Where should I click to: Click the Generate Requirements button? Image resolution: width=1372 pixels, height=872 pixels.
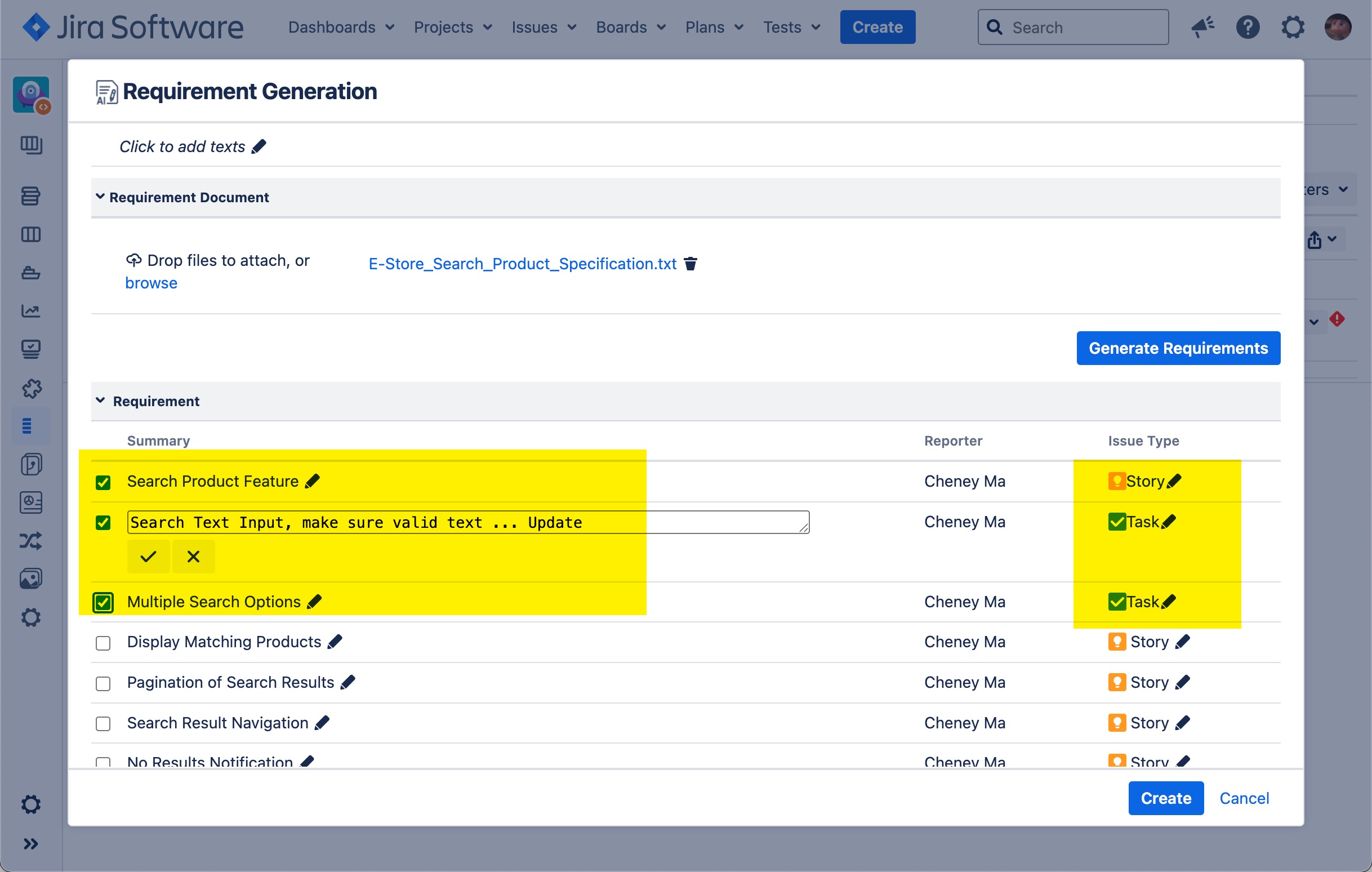point(1178,348)
